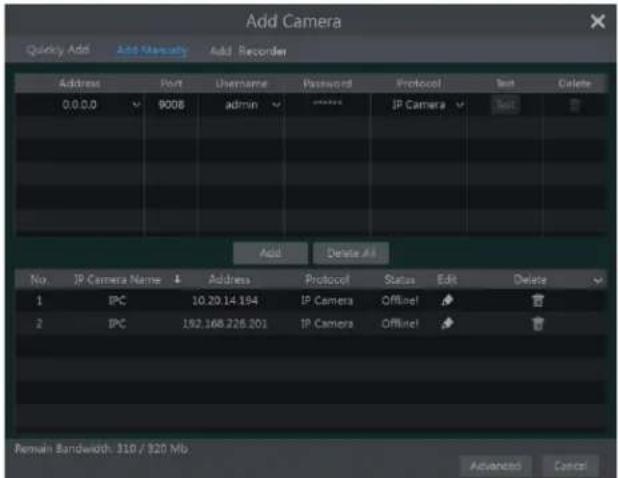Click the trash icon in the 0.0.0.0 entry row
The width and height of the screenshot is (618, 478).
pyautogui.click(x=575, y=105)
